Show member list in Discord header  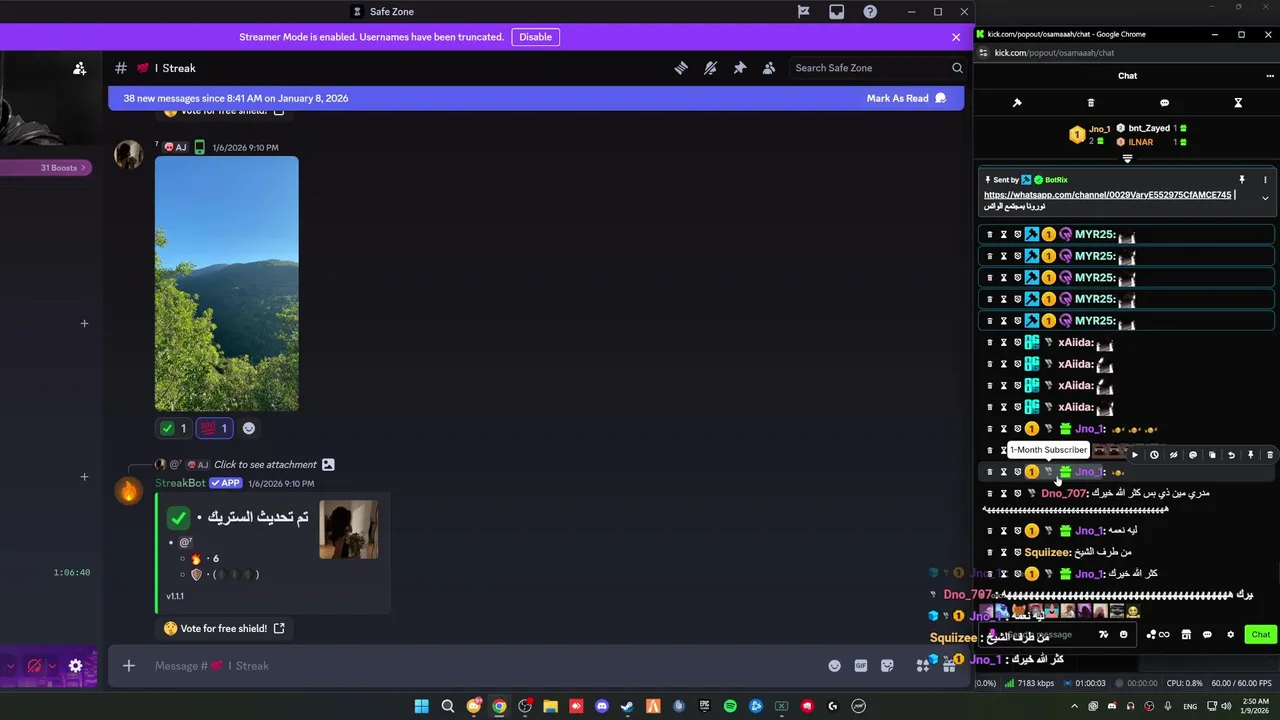pyautogui.click(x=769, y=68)
